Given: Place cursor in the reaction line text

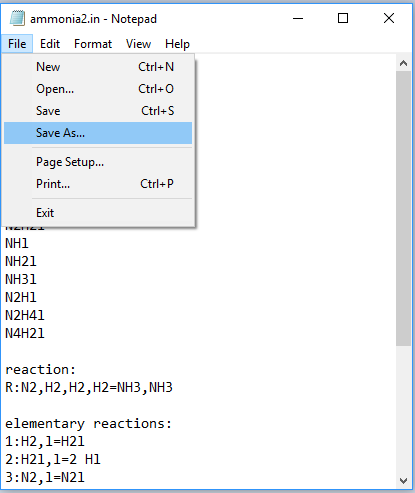Looking at the screenshot, I should click(89, 388).
